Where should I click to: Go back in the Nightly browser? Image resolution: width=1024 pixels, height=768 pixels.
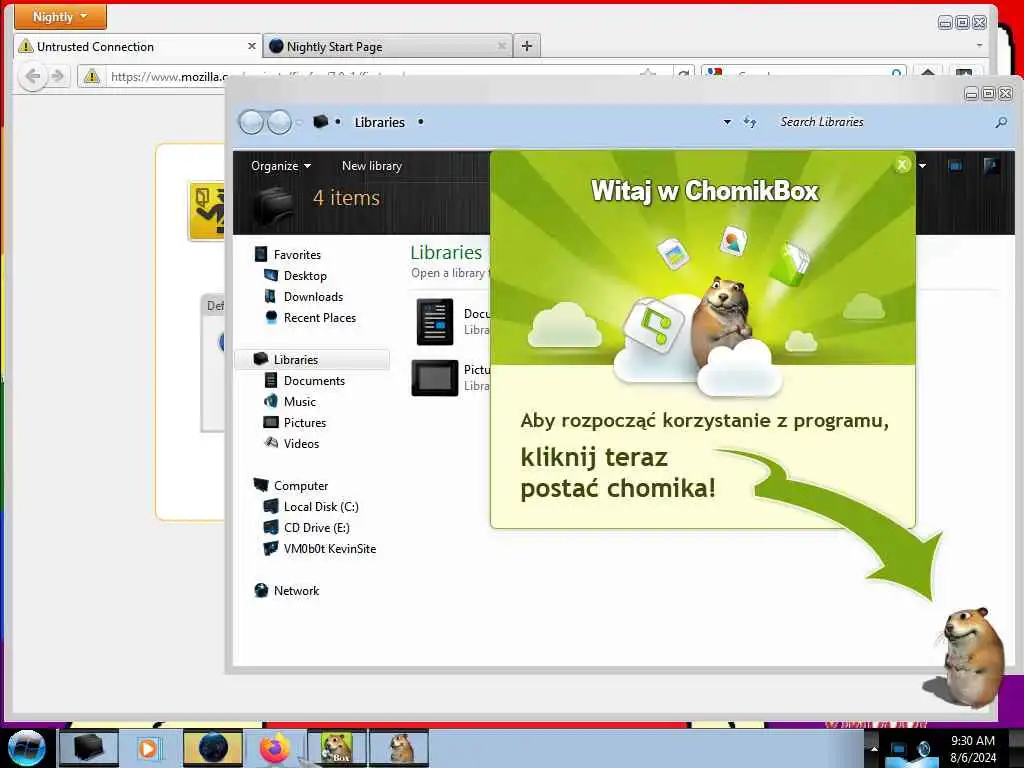[32, 76]
